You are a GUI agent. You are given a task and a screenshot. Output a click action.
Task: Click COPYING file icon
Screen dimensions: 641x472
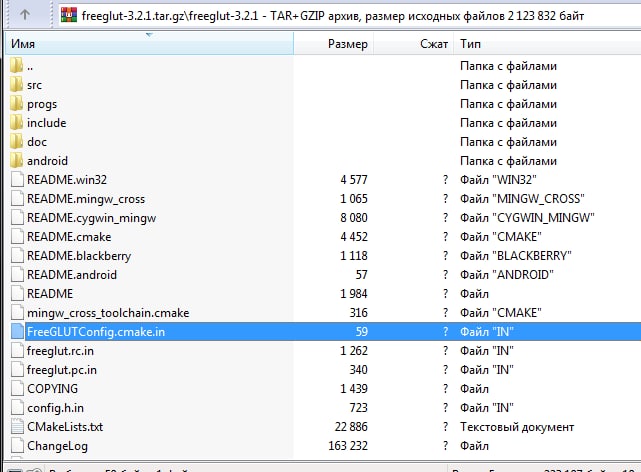point(17,389)
